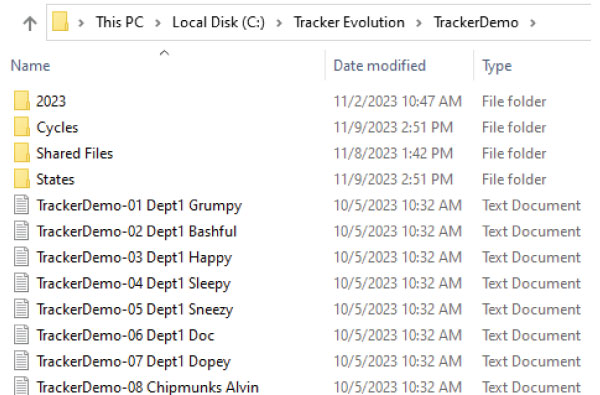Click the date modified of the Bashful file
This screenshot has height=395, width=600.
coord(398,232)
